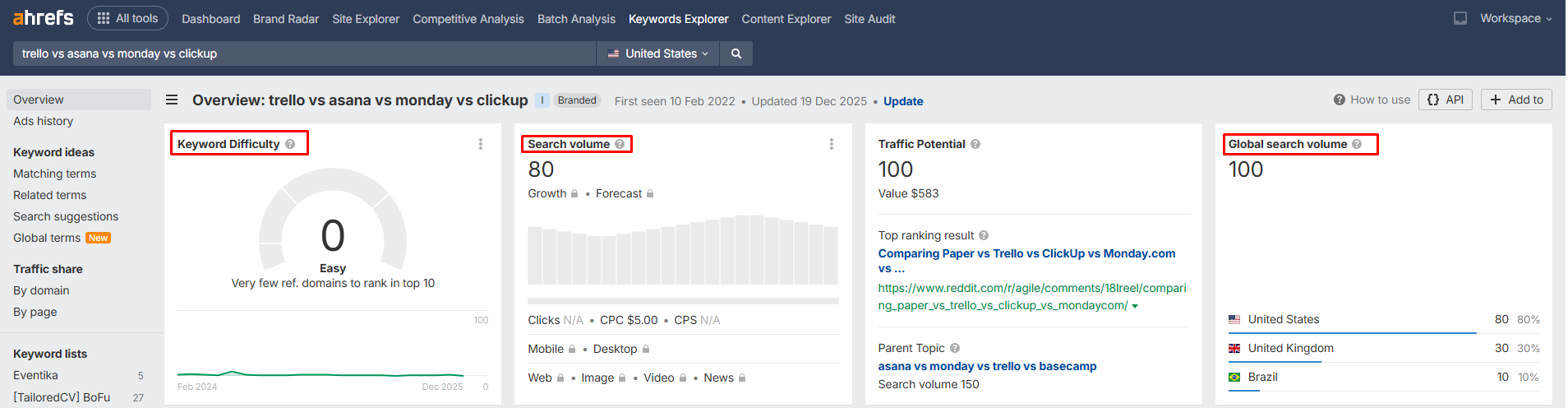Open Search volume card three-dot menu
The height and width of the screenshot is (408, 1568).
832,144
